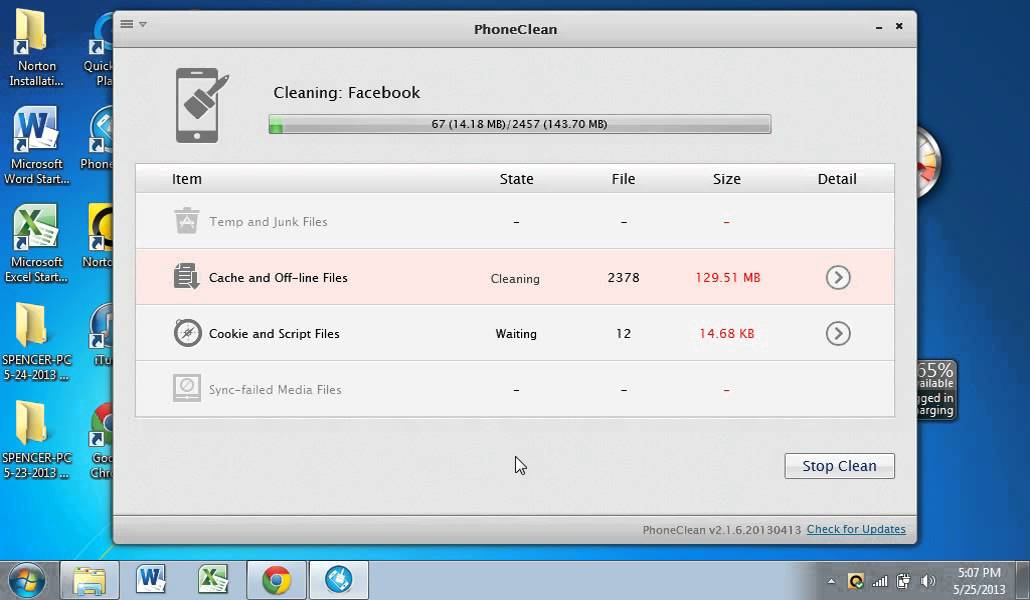Select the SPENCER-PC 5-24-2013 desktop folder
1030x600 pixels.
[36, 342]
